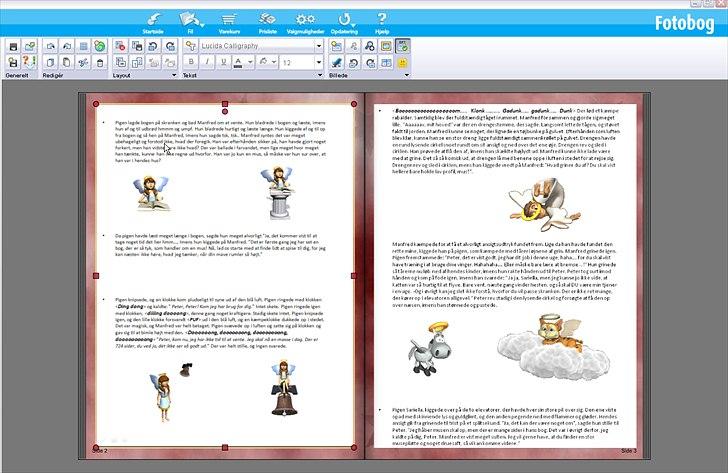Click the red remove-page icon in Layout
The height and width of the screenshot is (473, 728).
click(x=120, y=46)
